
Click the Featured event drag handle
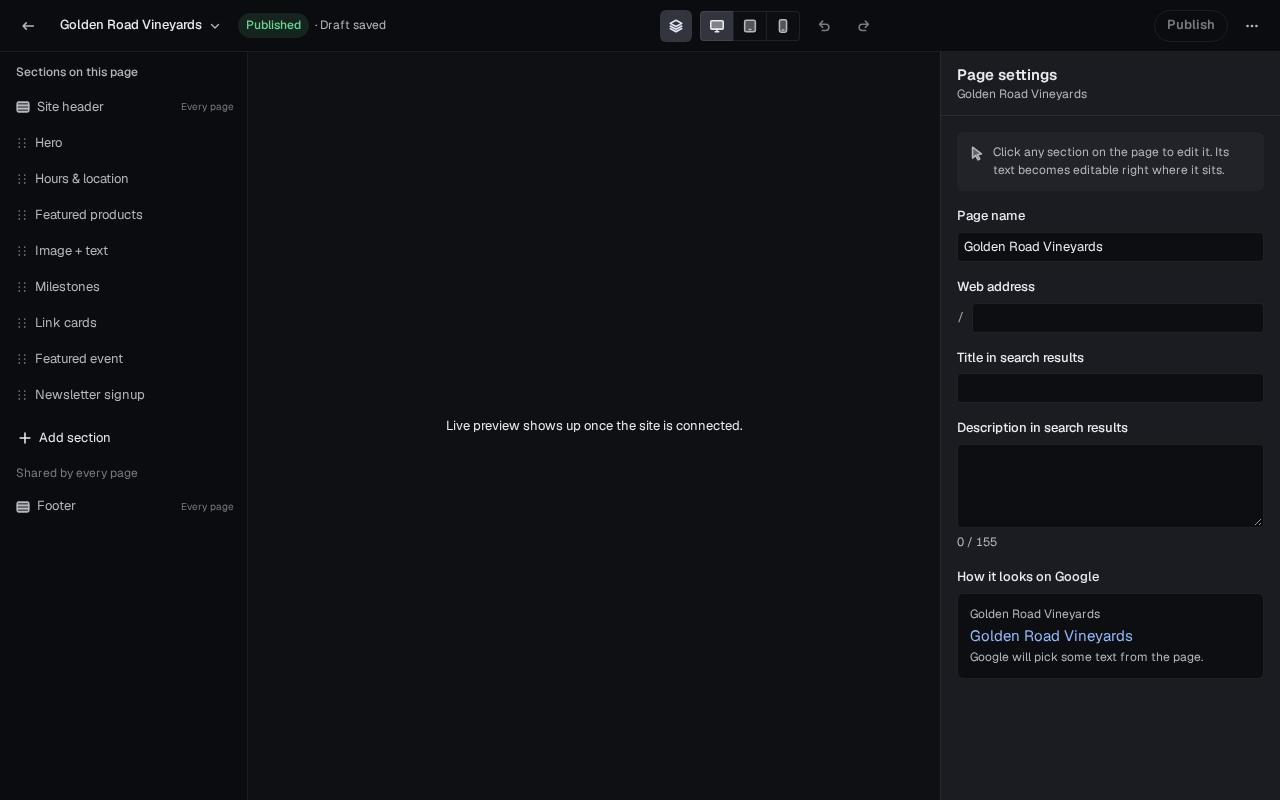[x=22, y=359]
